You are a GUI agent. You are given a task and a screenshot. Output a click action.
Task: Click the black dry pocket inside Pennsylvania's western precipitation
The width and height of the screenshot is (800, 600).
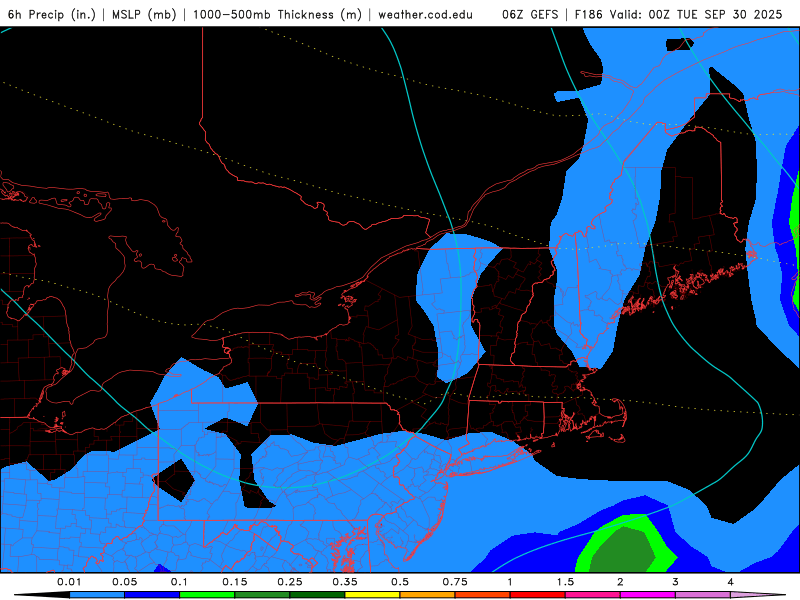[174, 480]
